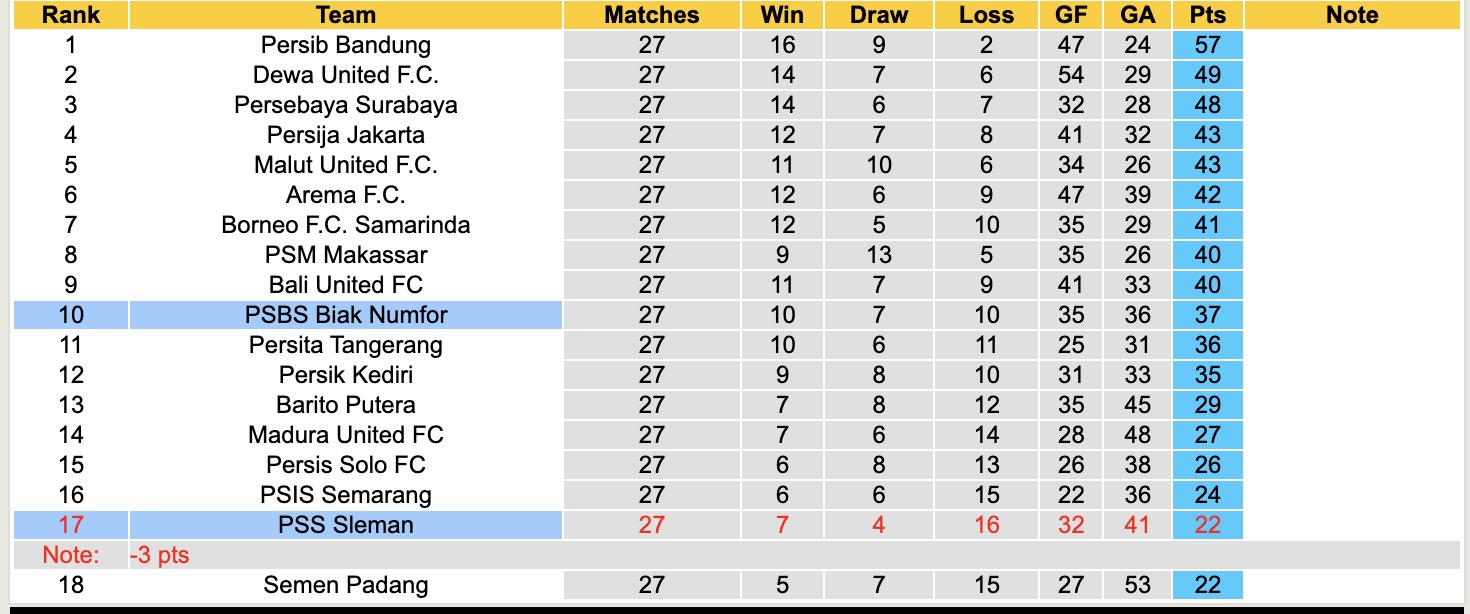
Task: Click the Draw column header
Action: [878, 15]
